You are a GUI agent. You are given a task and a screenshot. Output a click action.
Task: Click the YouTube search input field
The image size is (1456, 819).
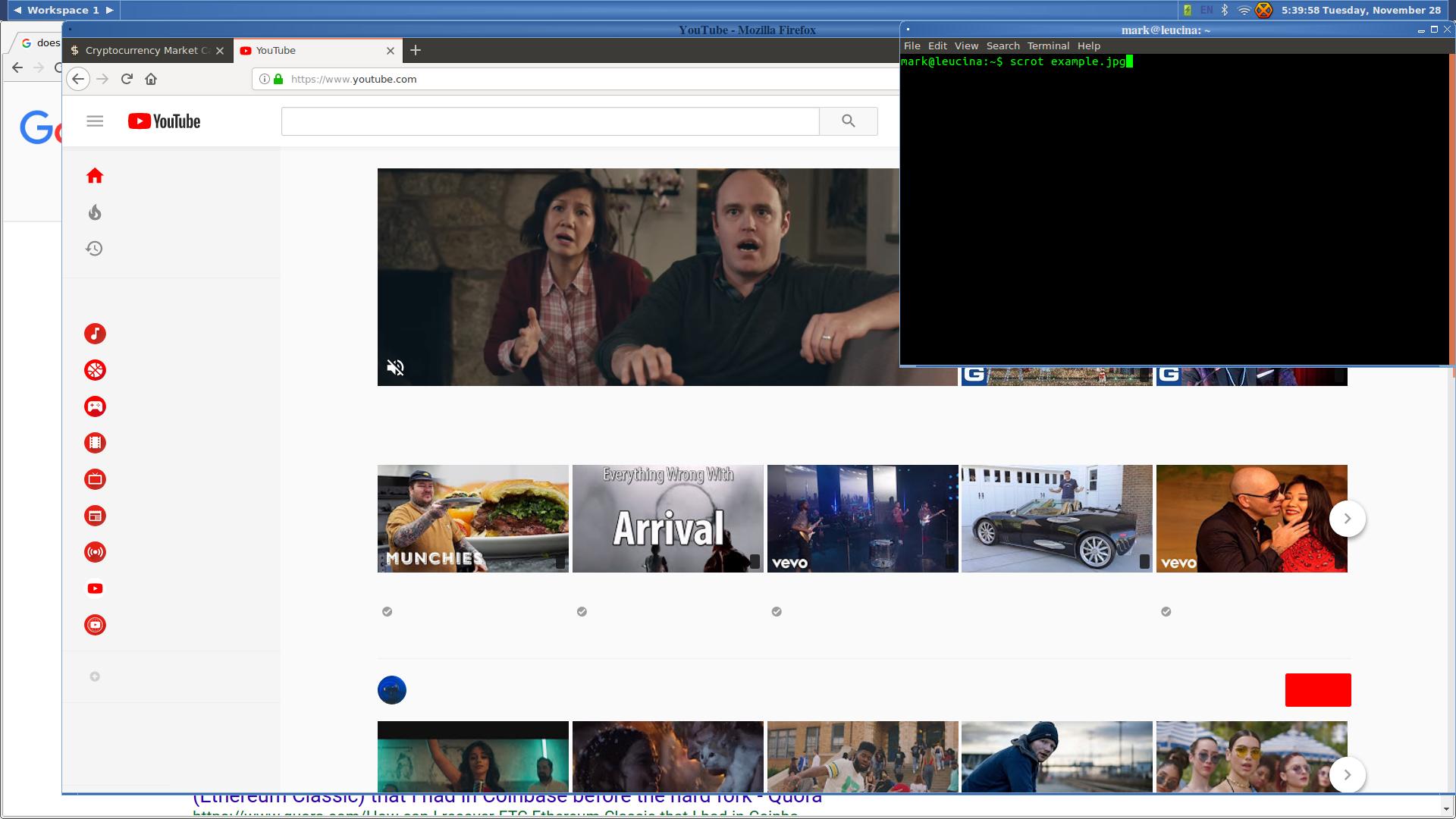pos(550,121)
